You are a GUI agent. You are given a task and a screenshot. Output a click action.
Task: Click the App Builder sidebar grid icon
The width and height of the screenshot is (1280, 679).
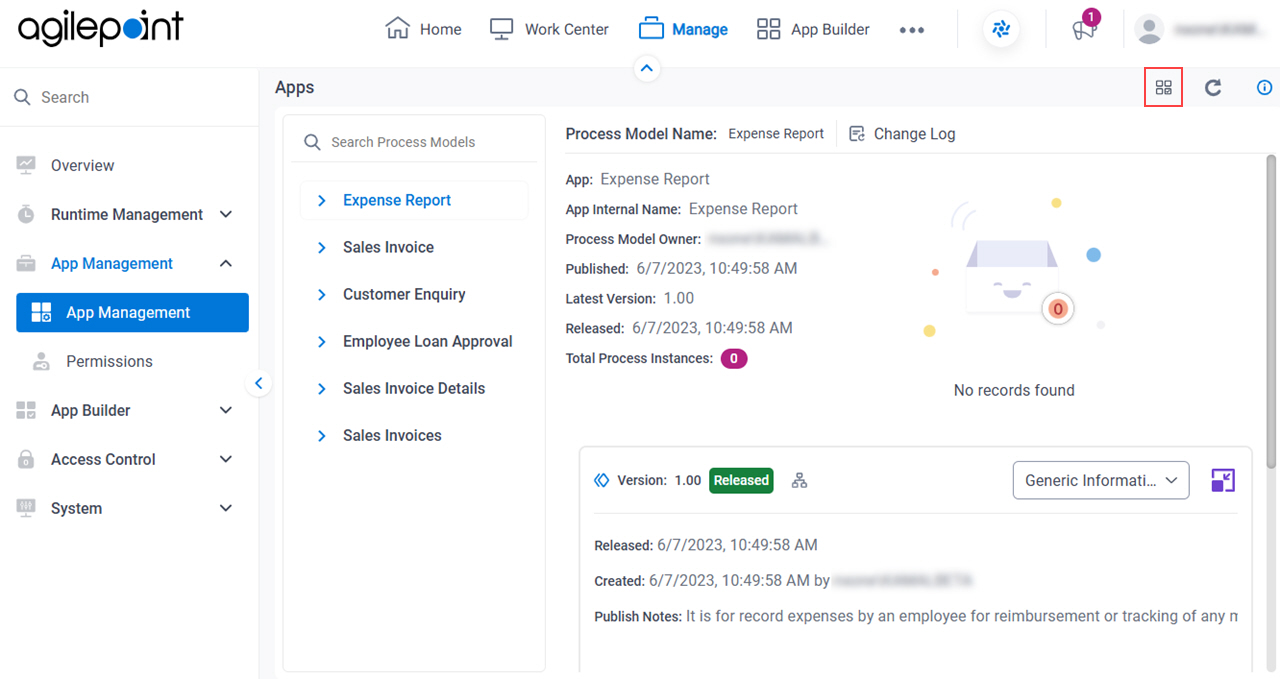point(26,410)
